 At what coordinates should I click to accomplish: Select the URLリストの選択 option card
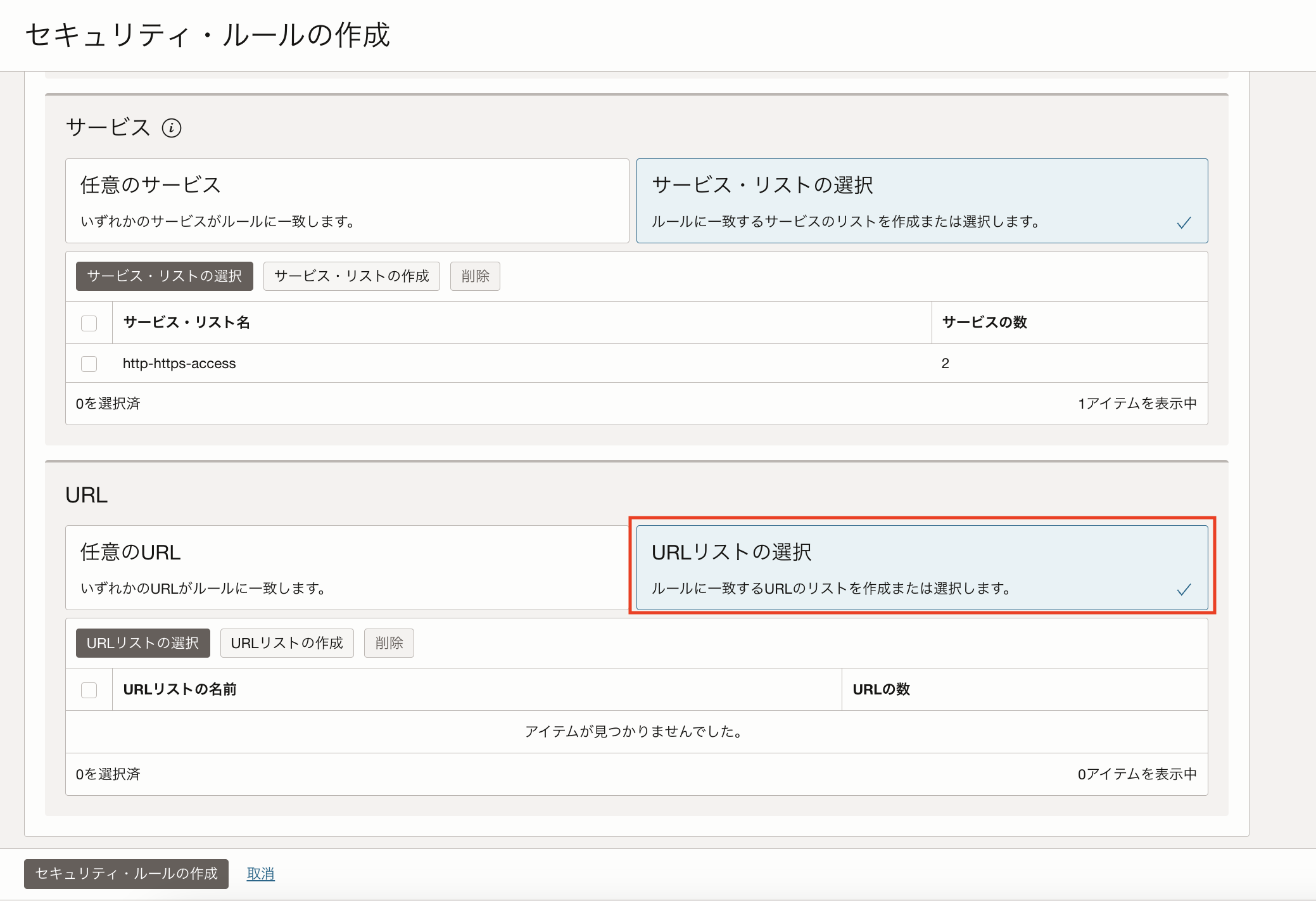[x=921, y=568]
